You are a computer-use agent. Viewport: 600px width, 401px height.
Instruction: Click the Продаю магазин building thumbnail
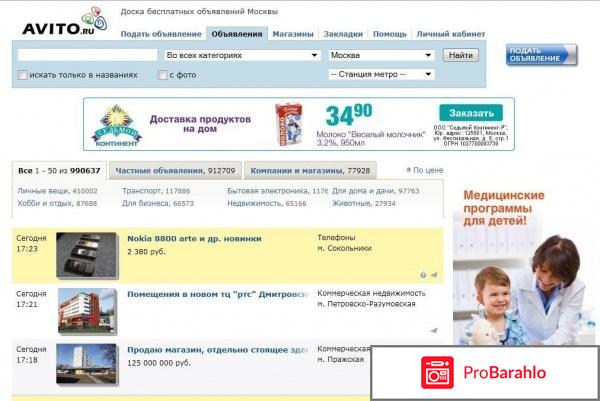[x=87, y=364]
